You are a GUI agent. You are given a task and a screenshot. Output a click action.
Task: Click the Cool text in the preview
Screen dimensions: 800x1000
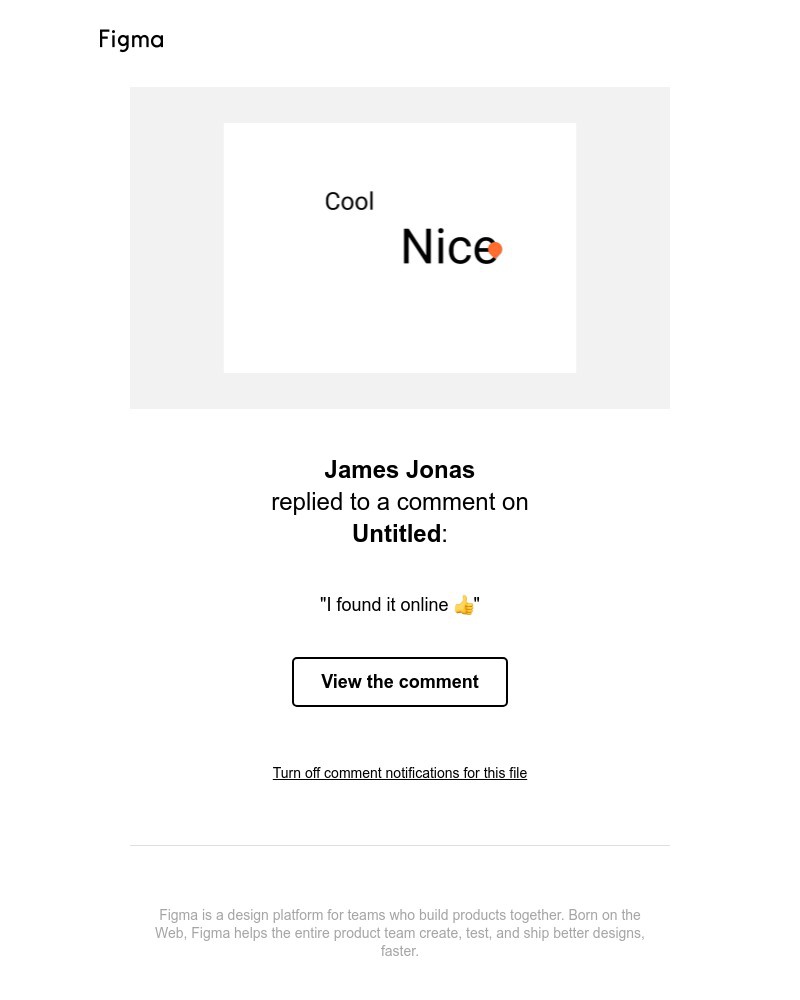click(349, 201)
